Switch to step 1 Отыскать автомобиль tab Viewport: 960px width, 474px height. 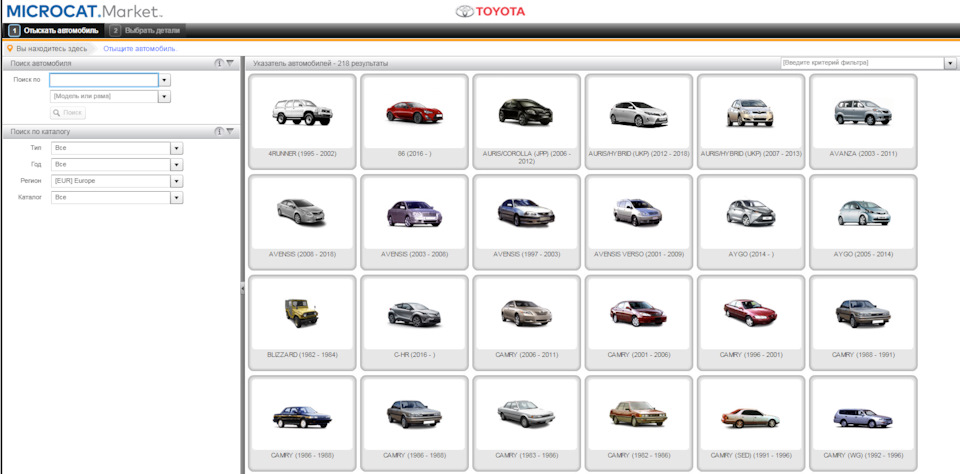pyautogui.click(x=54, y=30)
